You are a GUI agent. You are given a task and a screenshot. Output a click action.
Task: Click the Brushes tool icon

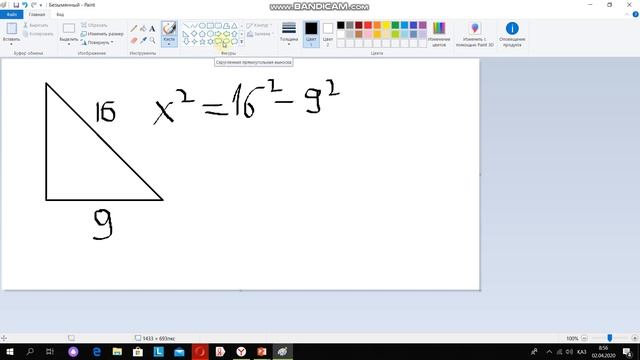click(x=169, y=28)
